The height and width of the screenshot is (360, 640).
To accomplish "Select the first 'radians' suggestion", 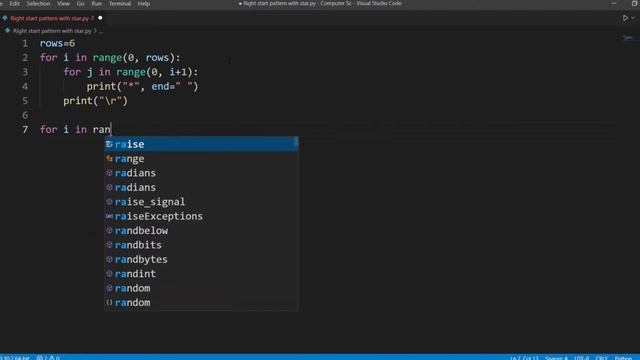I will tap(201, 173).
